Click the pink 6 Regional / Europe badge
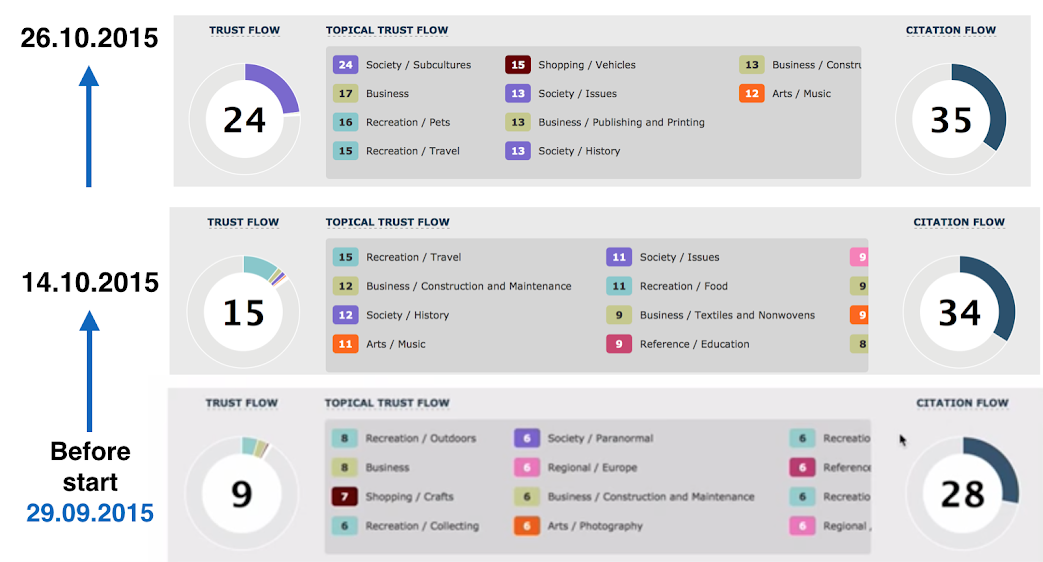Screen dimensions: 1043x562 tap(527, 467)
